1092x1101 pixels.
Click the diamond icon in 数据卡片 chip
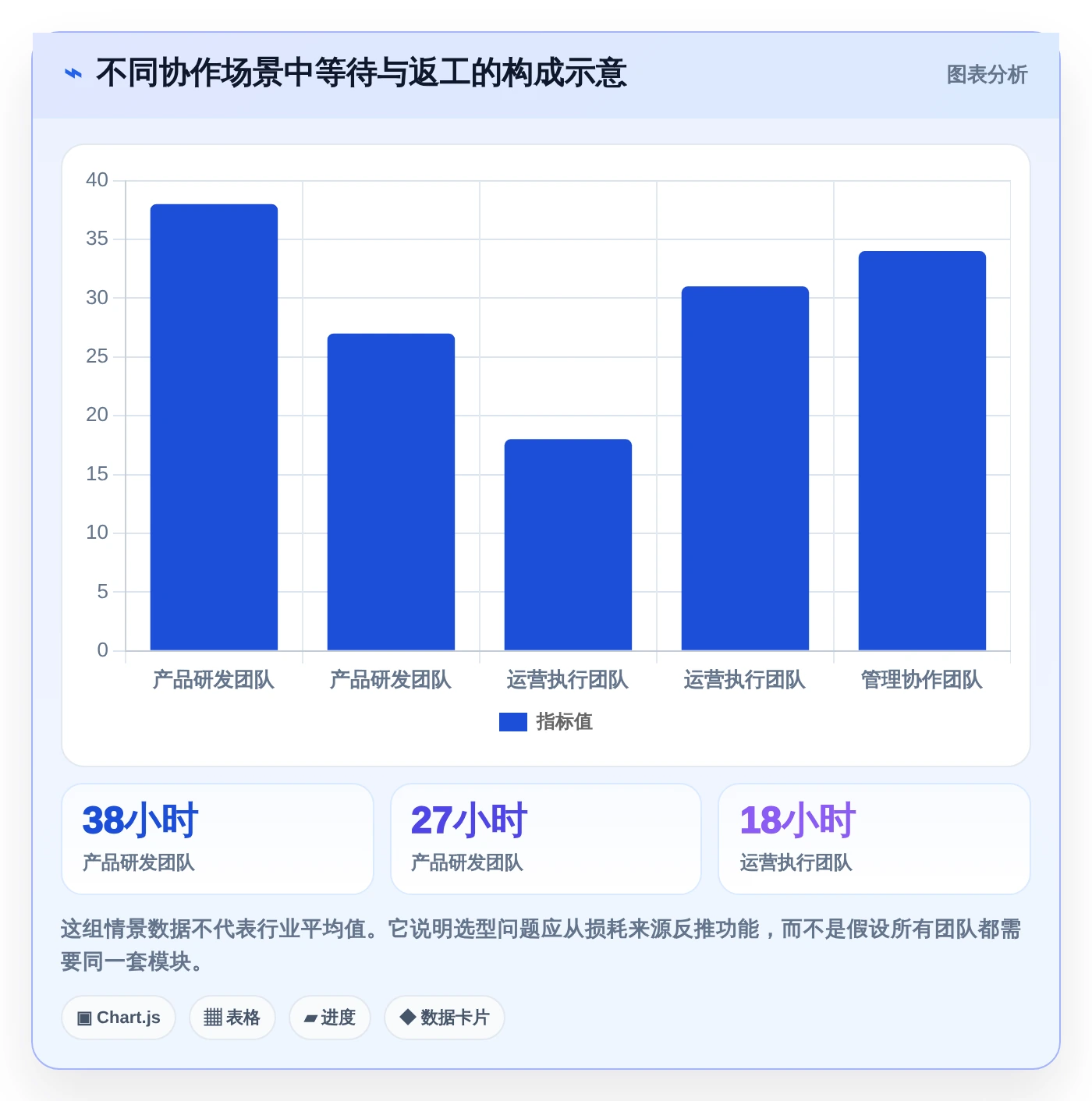[x=407, y=1017]
